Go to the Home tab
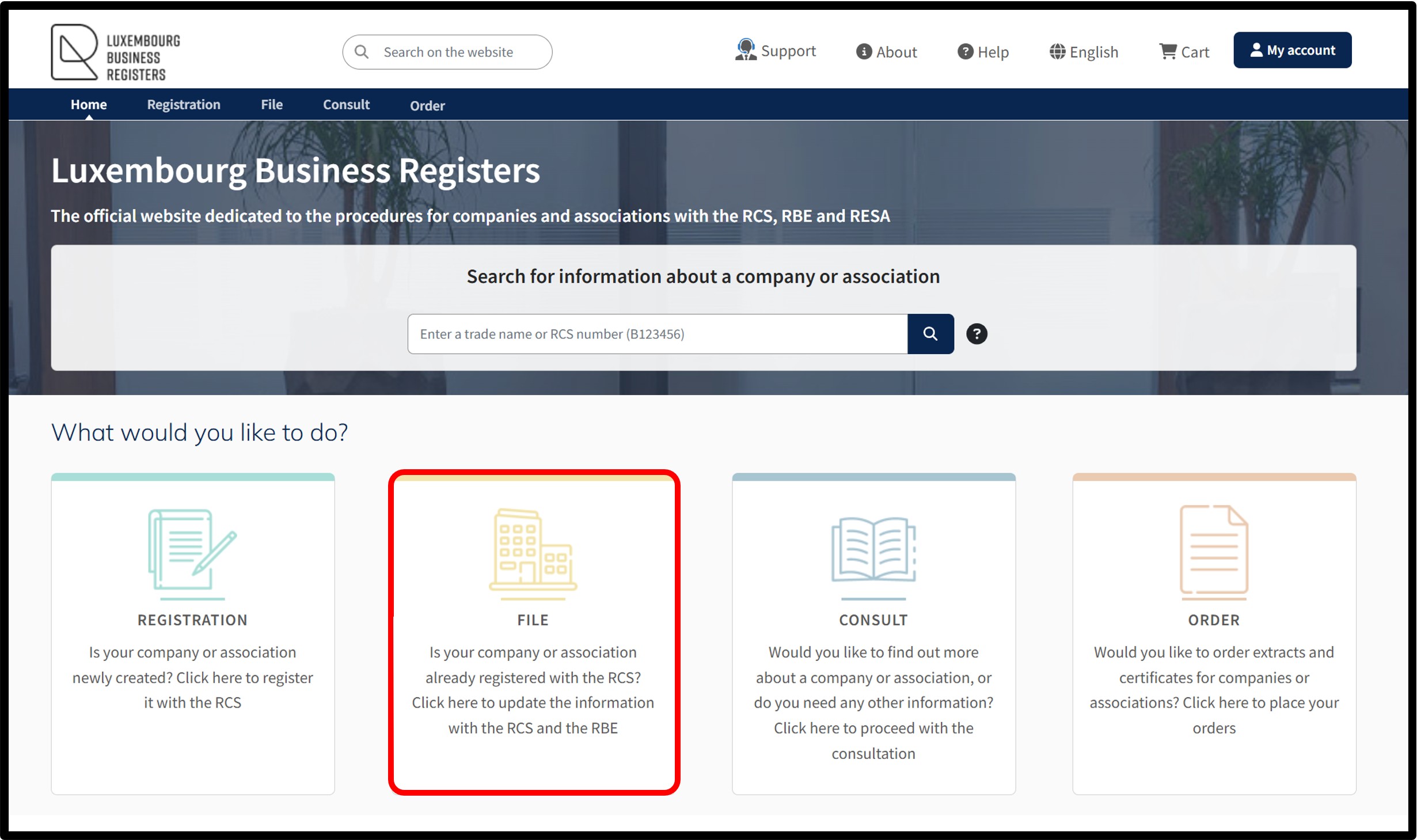The height and width of the screenshot is (840, 1417). 89,105
